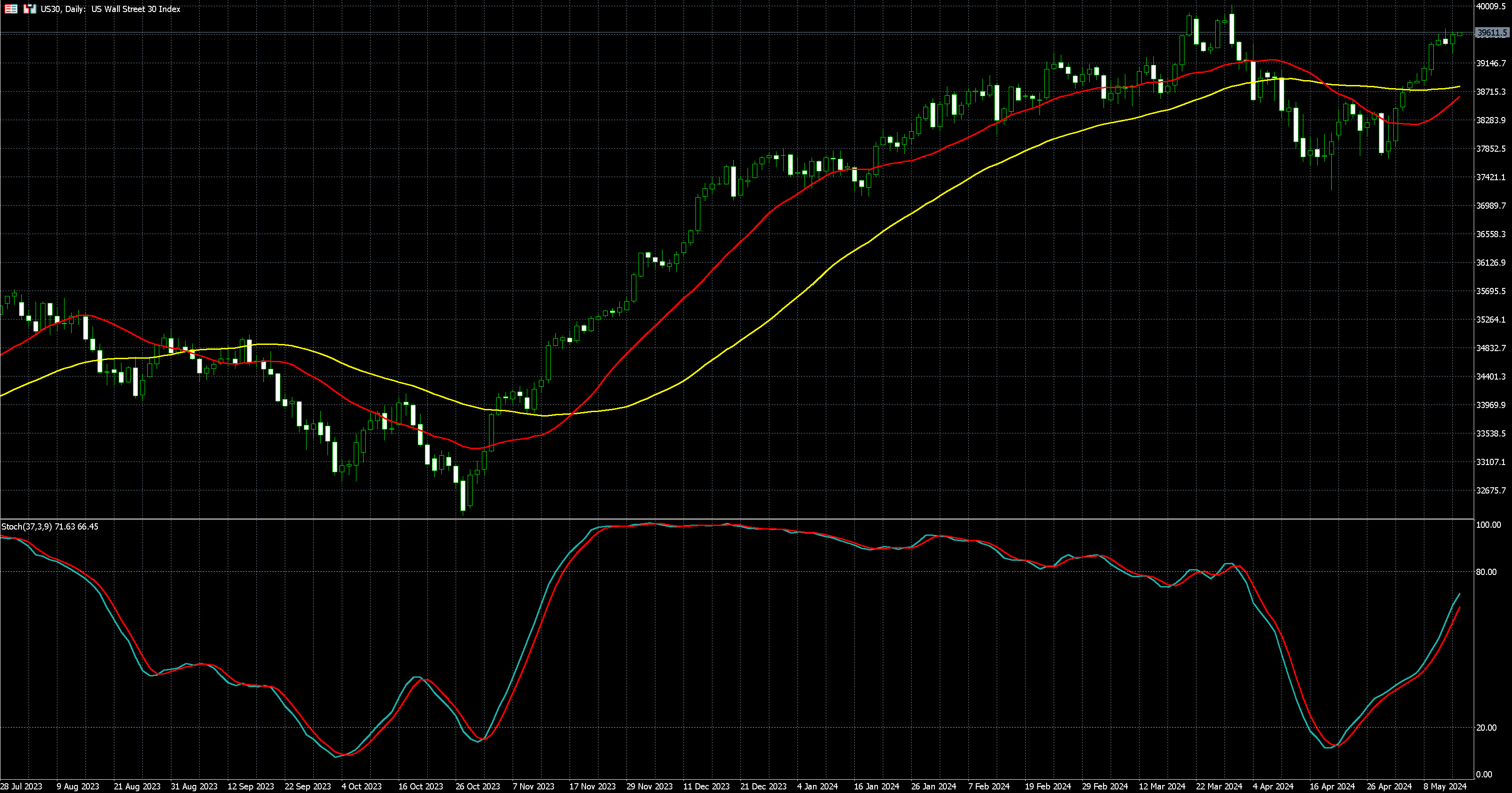
Task: Click the 40009.5 price scale label
Action: tap(1491, 7)
